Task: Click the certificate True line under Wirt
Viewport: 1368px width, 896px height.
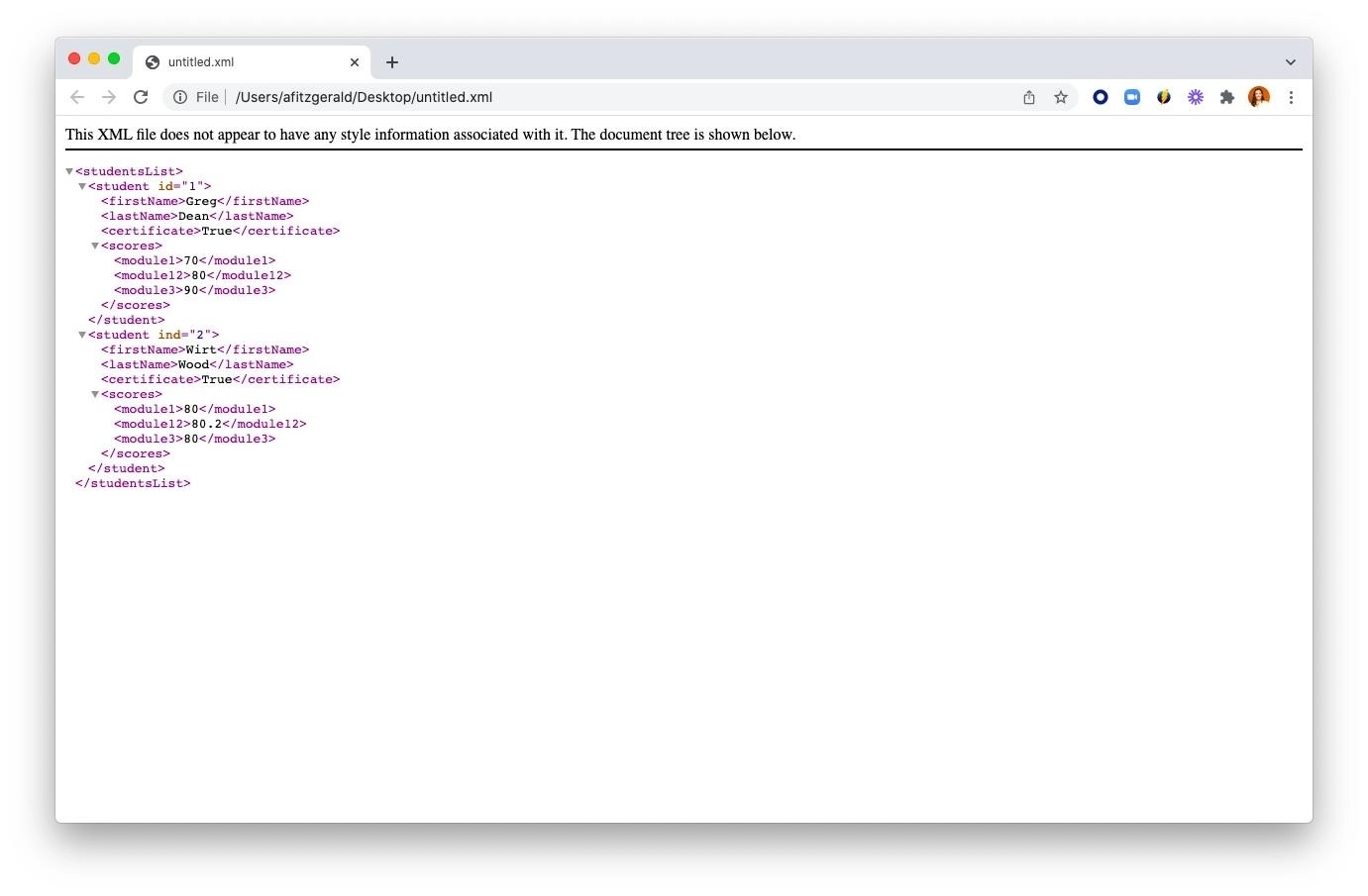Action: [x=221, y=379]
